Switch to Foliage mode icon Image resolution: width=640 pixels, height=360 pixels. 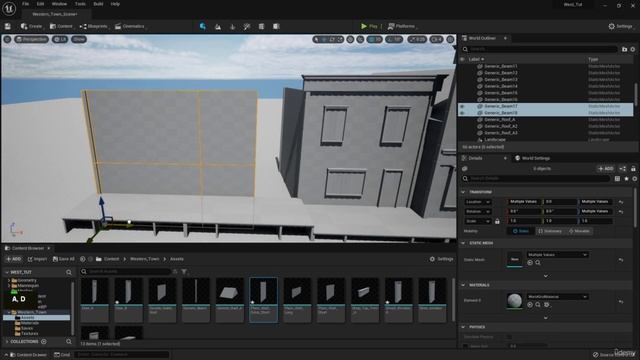point(232,27)
